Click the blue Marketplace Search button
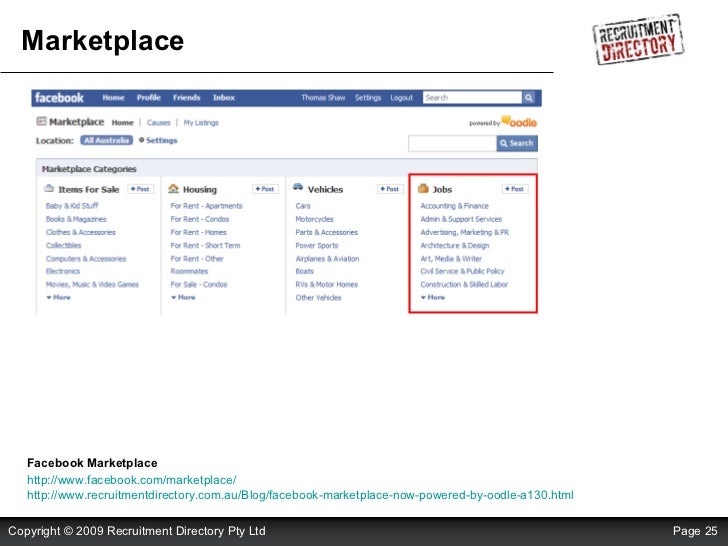The width and height of the screenshot is (728, 546). (517, 143)
